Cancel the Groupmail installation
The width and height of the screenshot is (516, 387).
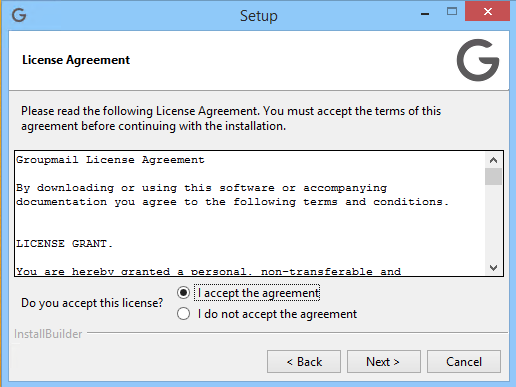464,361
